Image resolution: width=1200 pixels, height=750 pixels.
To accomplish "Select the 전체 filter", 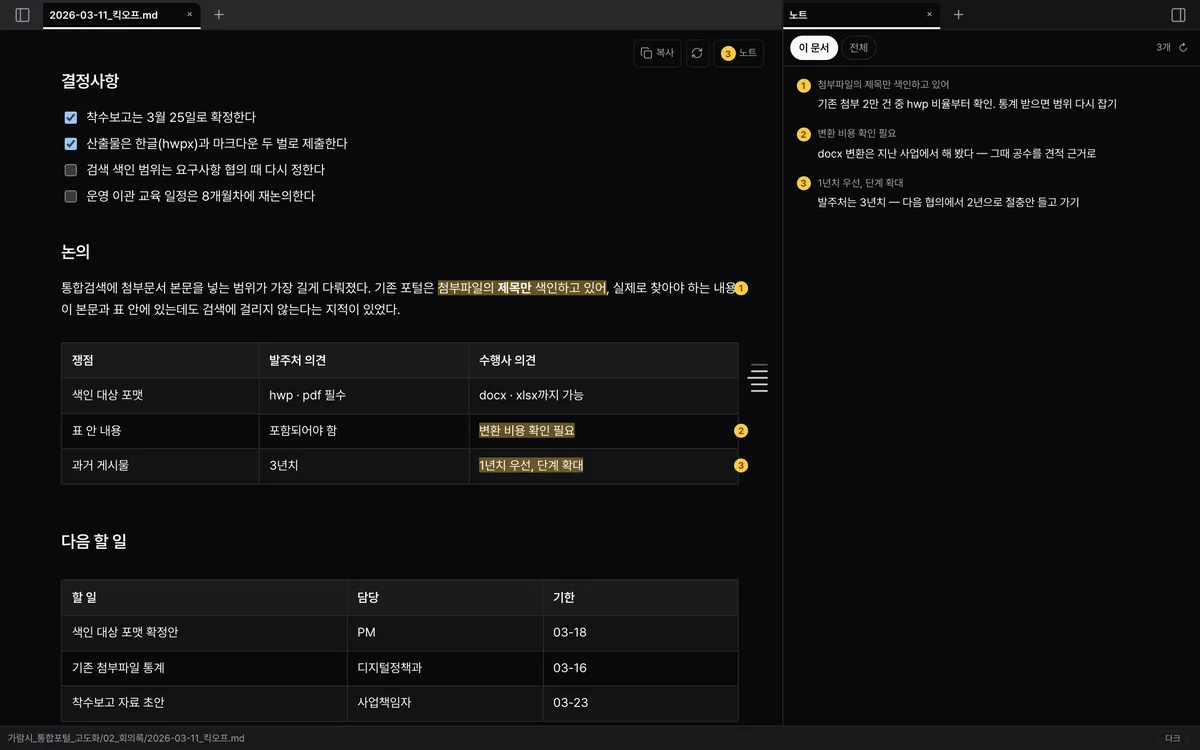I will 859,48.
